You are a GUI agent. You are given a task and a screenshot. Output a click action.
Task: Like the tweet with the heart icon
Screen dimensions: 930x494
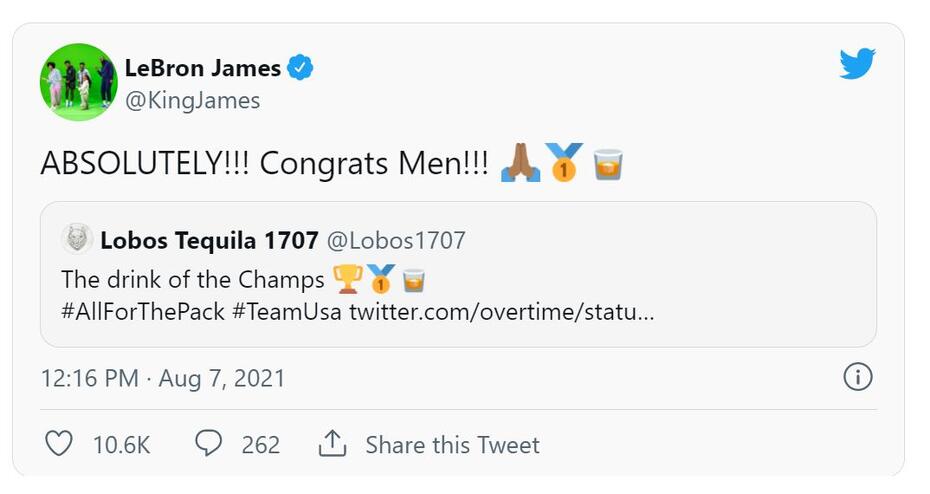point(60,443)
